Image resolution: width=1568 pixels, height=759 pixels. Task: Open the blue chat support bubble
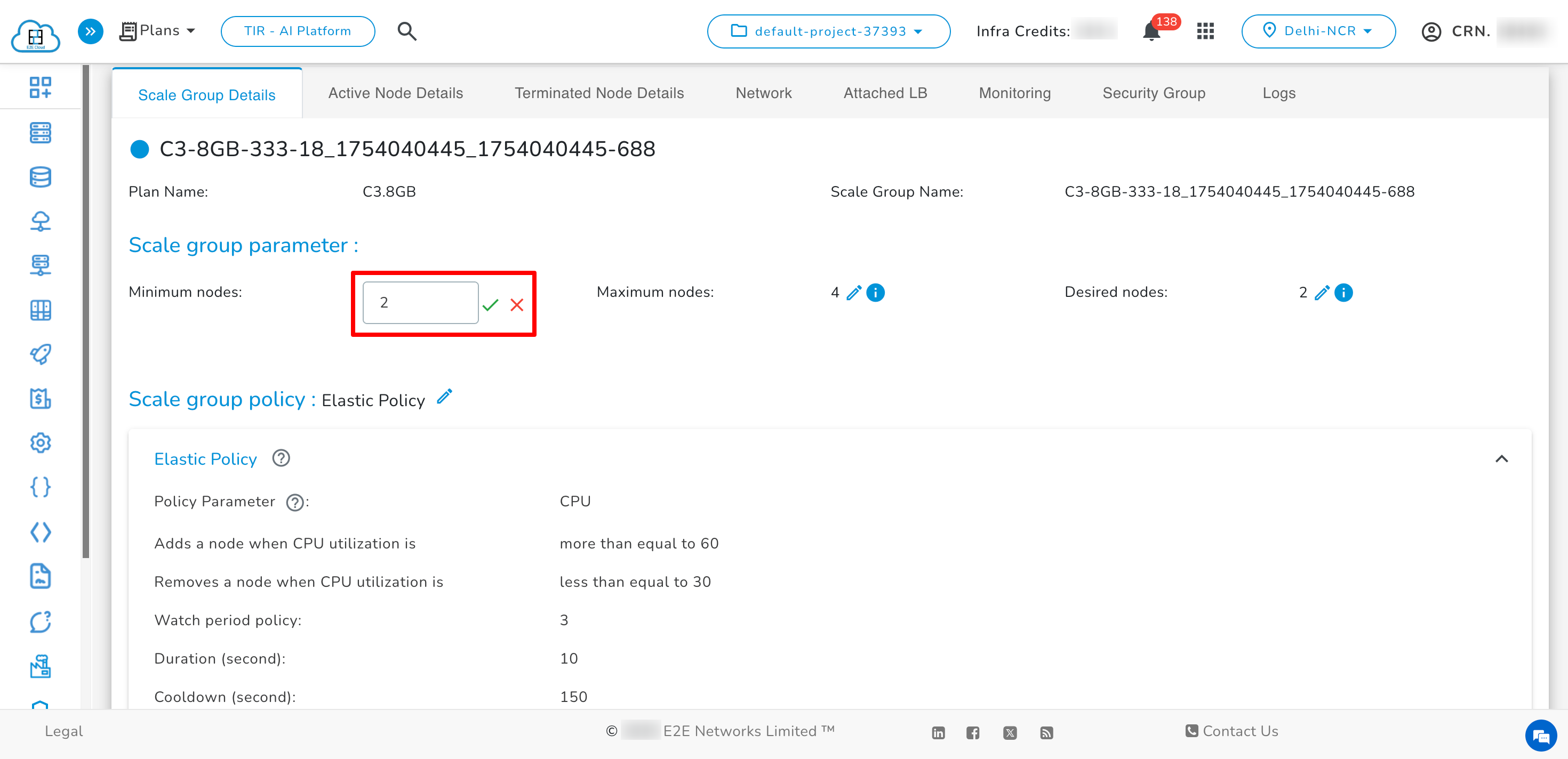coord(1541,736)
